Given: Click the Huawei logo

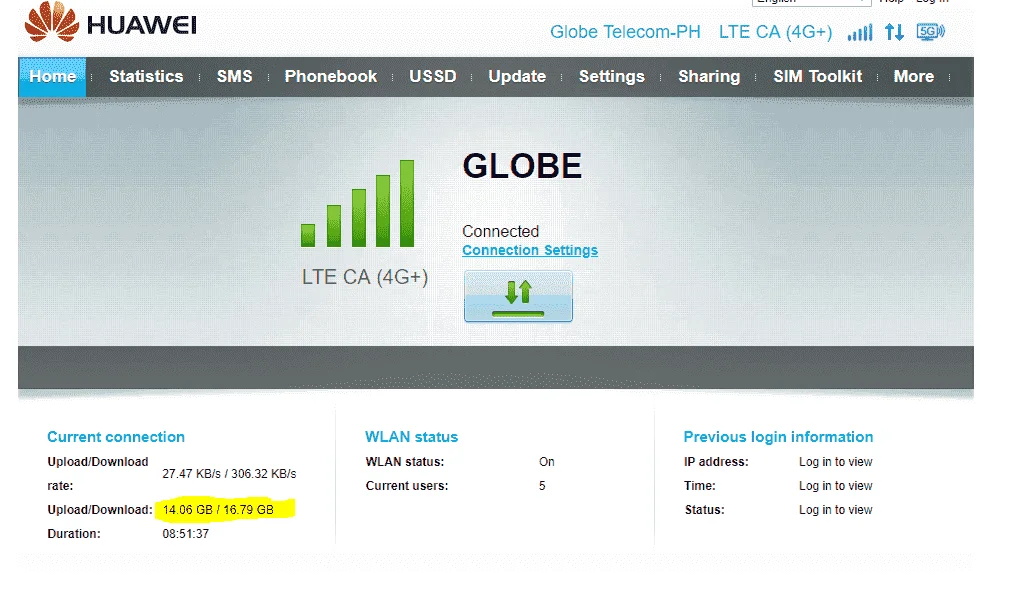Looking at the screenshot, I should [110, 22].
